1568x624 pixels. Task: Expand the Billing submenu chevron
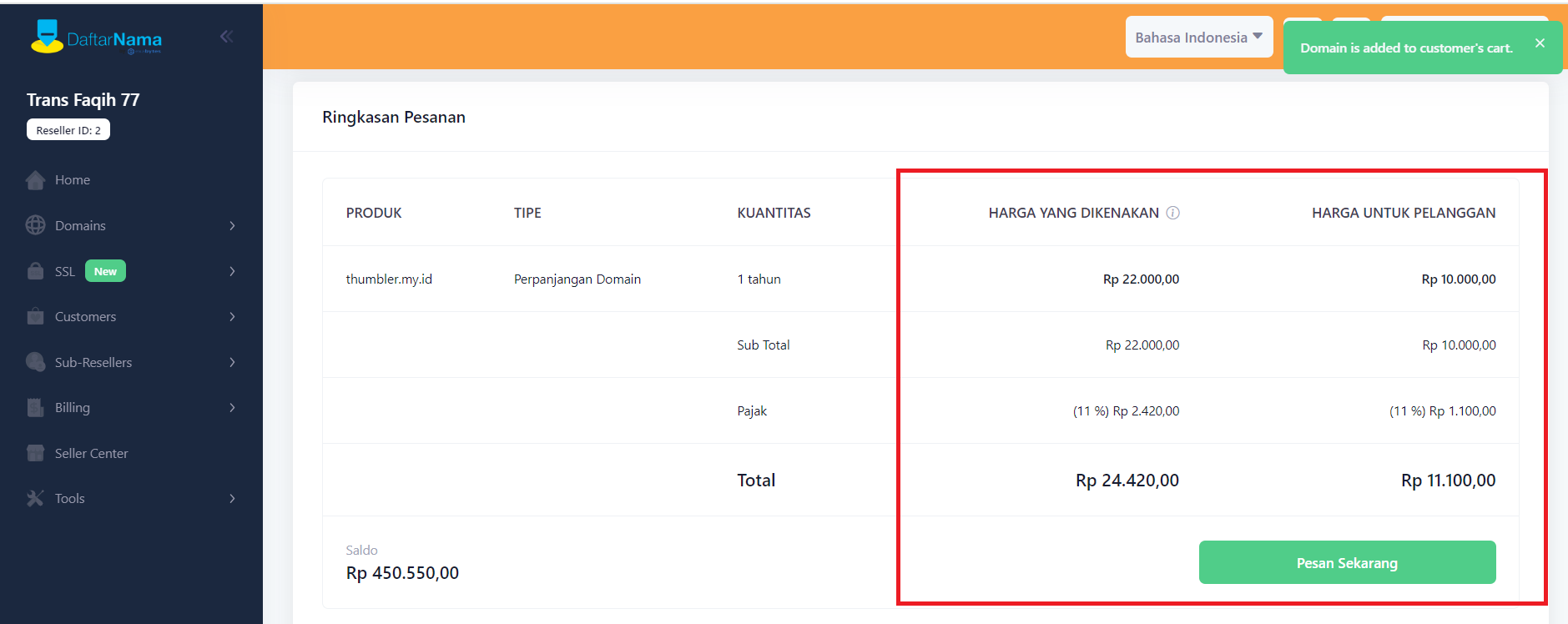pyautogui.click(x=232, y=408)
